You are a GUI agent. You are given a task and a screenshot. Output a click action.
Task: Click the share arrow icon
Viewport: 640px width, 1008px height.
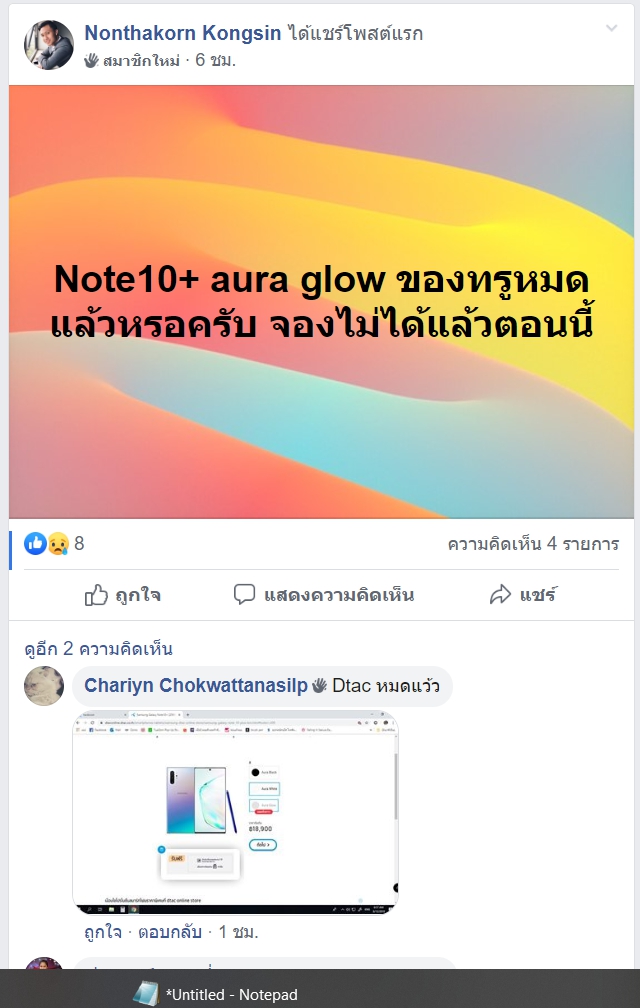point(500,595)
